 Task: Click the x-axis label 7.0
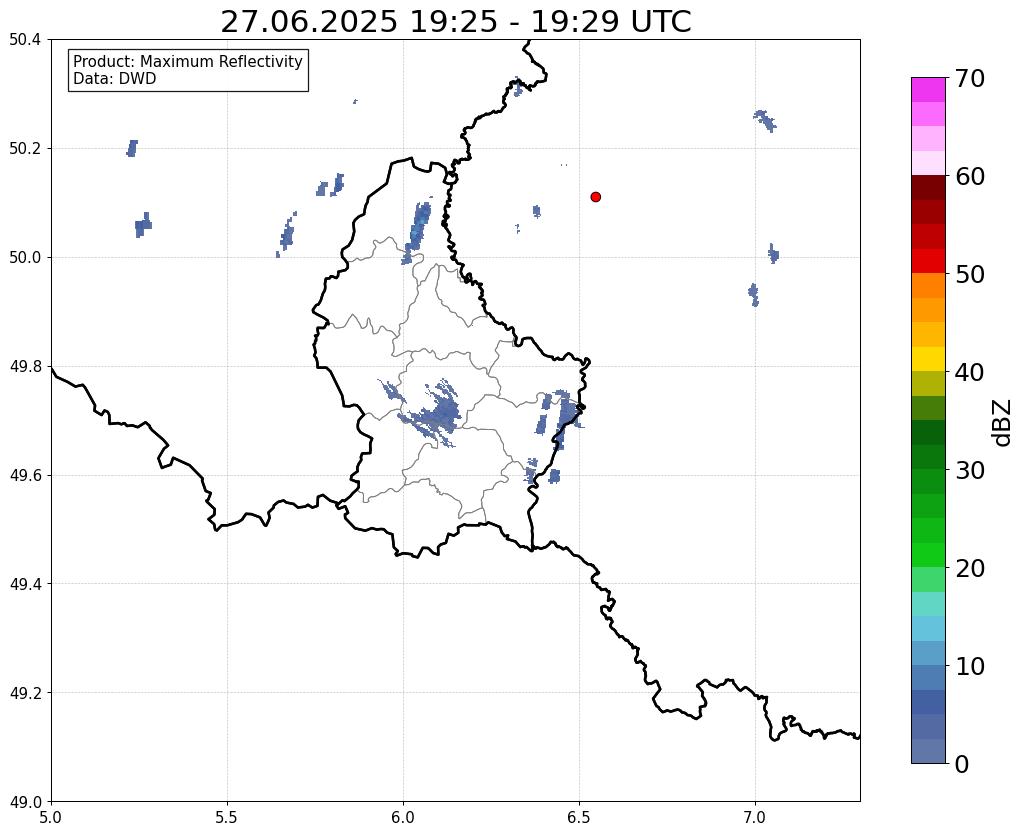tap(756, 818)
